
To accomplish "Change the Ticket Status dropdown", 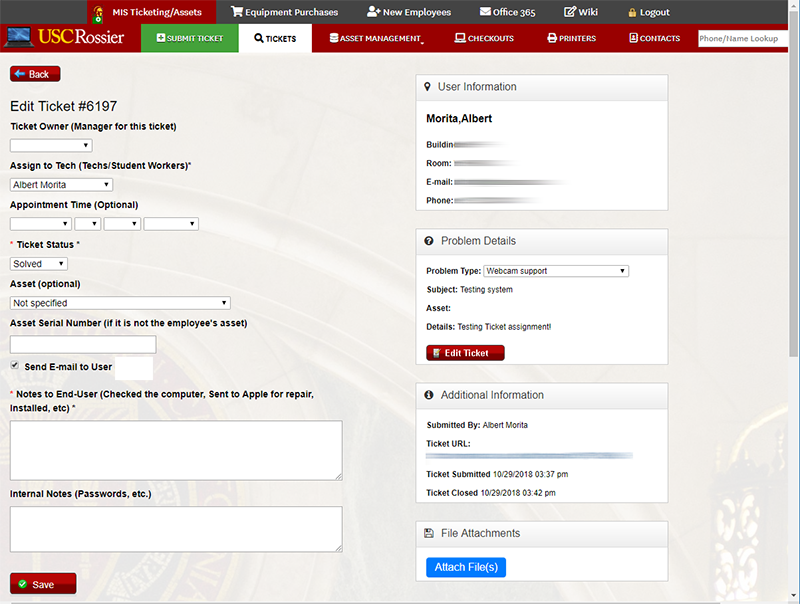I will coord(39,263).
